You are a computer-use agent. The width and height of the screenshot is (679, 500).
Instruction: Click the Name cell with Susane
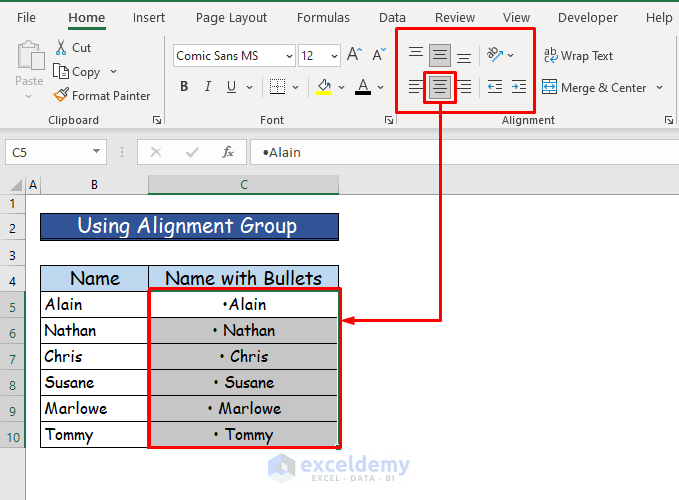click(94, 383)
